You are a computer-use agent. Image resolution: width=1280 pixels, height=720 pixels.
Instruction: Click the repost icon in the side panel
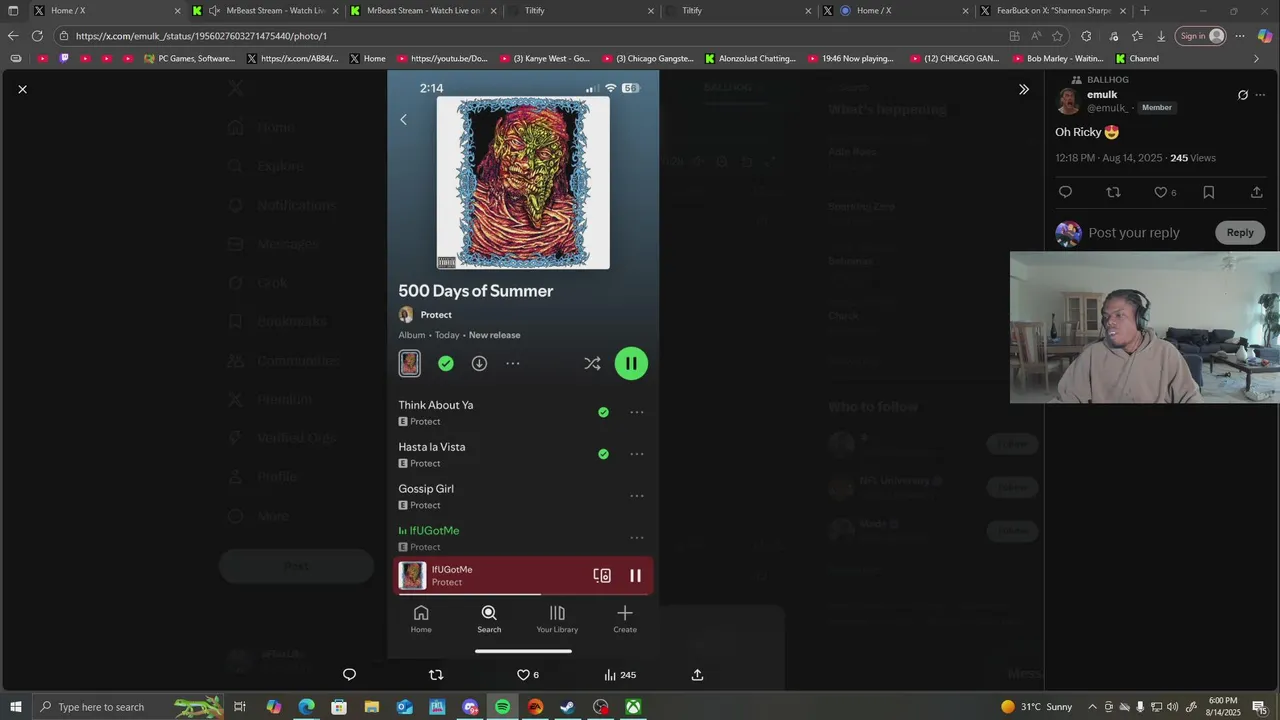click(x=1113, y=192)
